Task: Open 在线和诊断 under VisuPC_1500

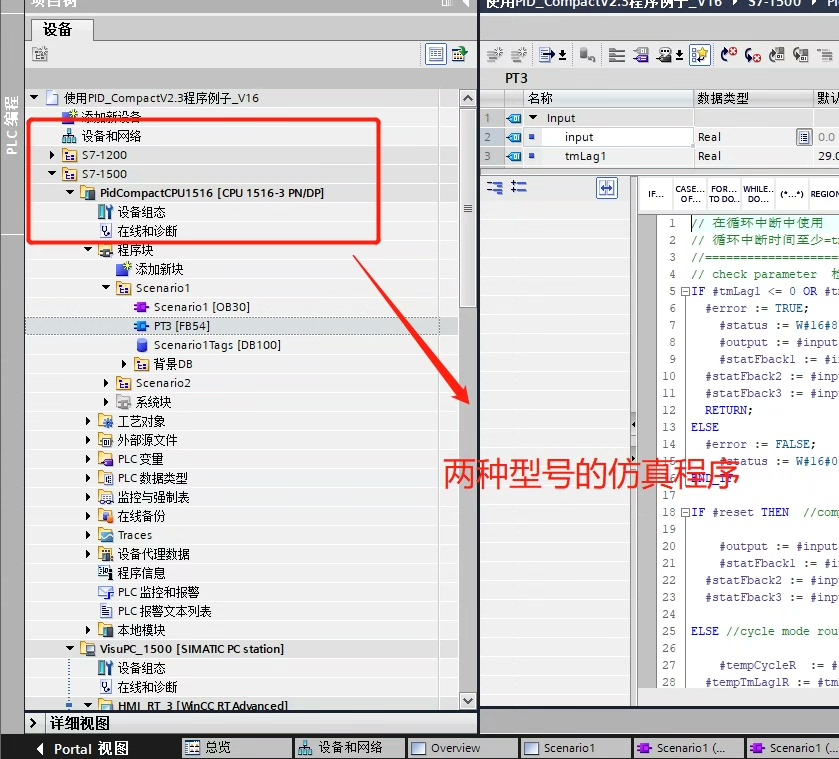Action: pos(147,687)
